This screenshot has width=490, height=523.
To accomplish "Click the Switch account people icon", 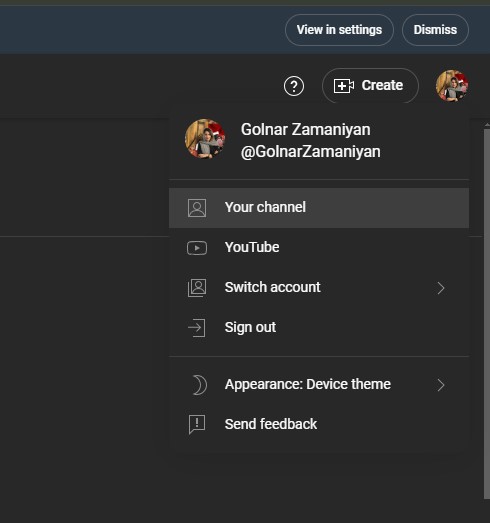I will coord(197,288).
